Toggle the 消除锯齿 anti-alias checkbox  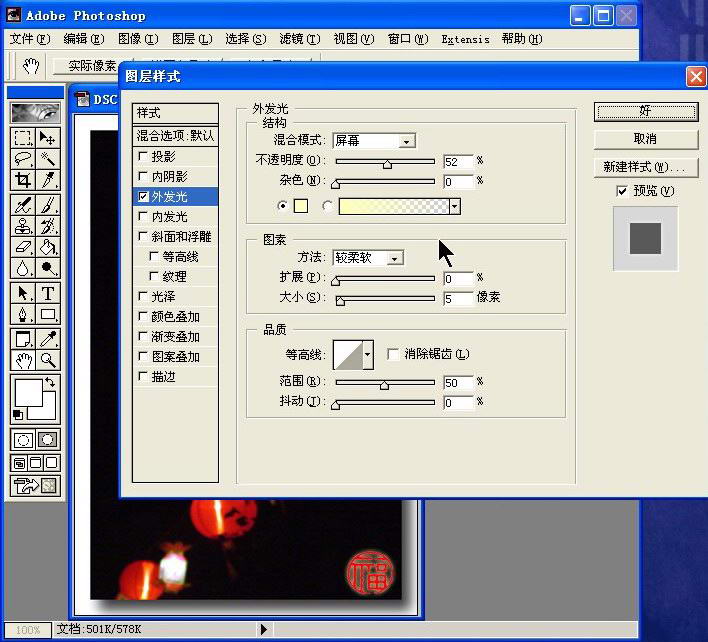pyautogui.click(x=393, y=354)
